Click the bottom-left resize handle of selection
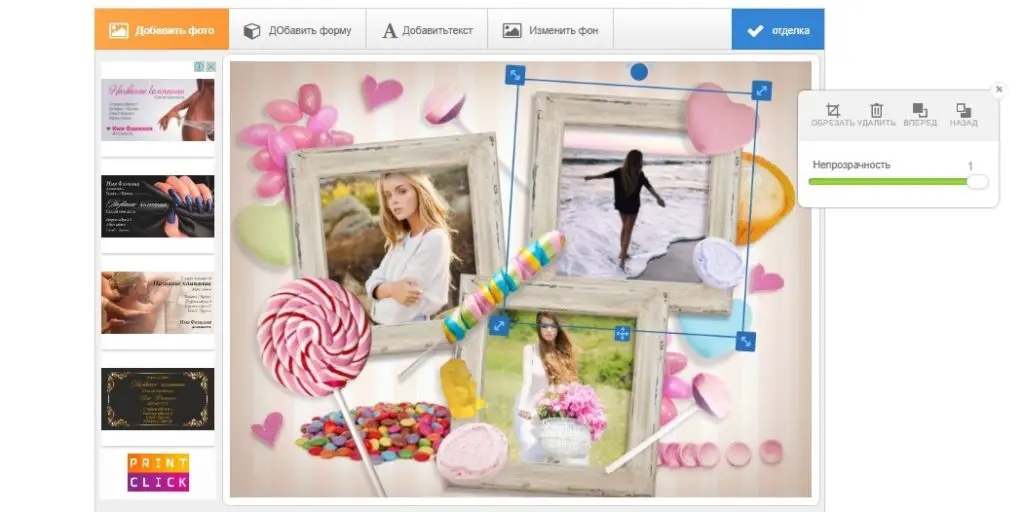Screen dimensions: 1024x512 click(498, 326)
